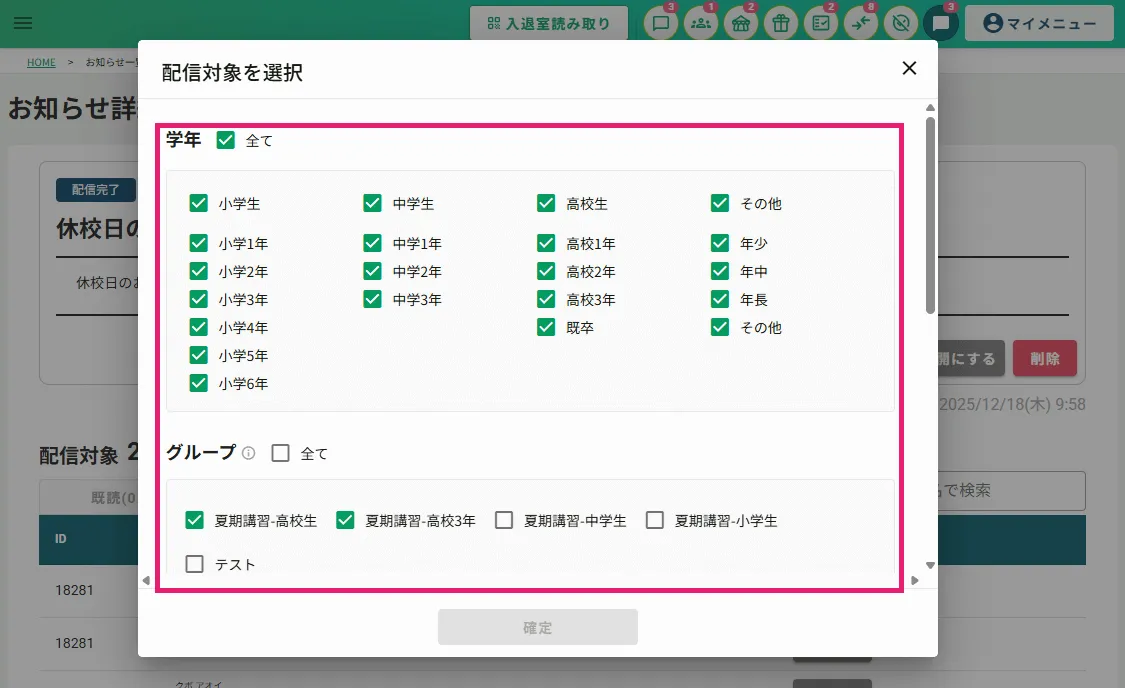
Task: Uncheck the 既卒 checkbox
Action: click(546, 327)
